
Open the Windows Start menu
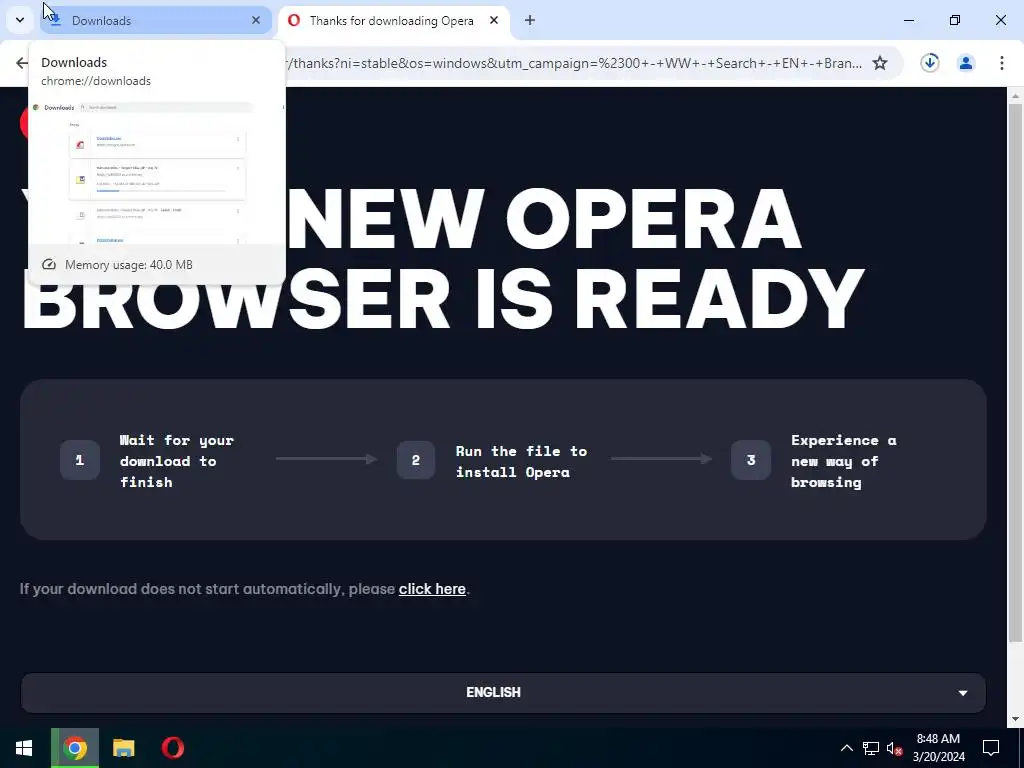24,748
